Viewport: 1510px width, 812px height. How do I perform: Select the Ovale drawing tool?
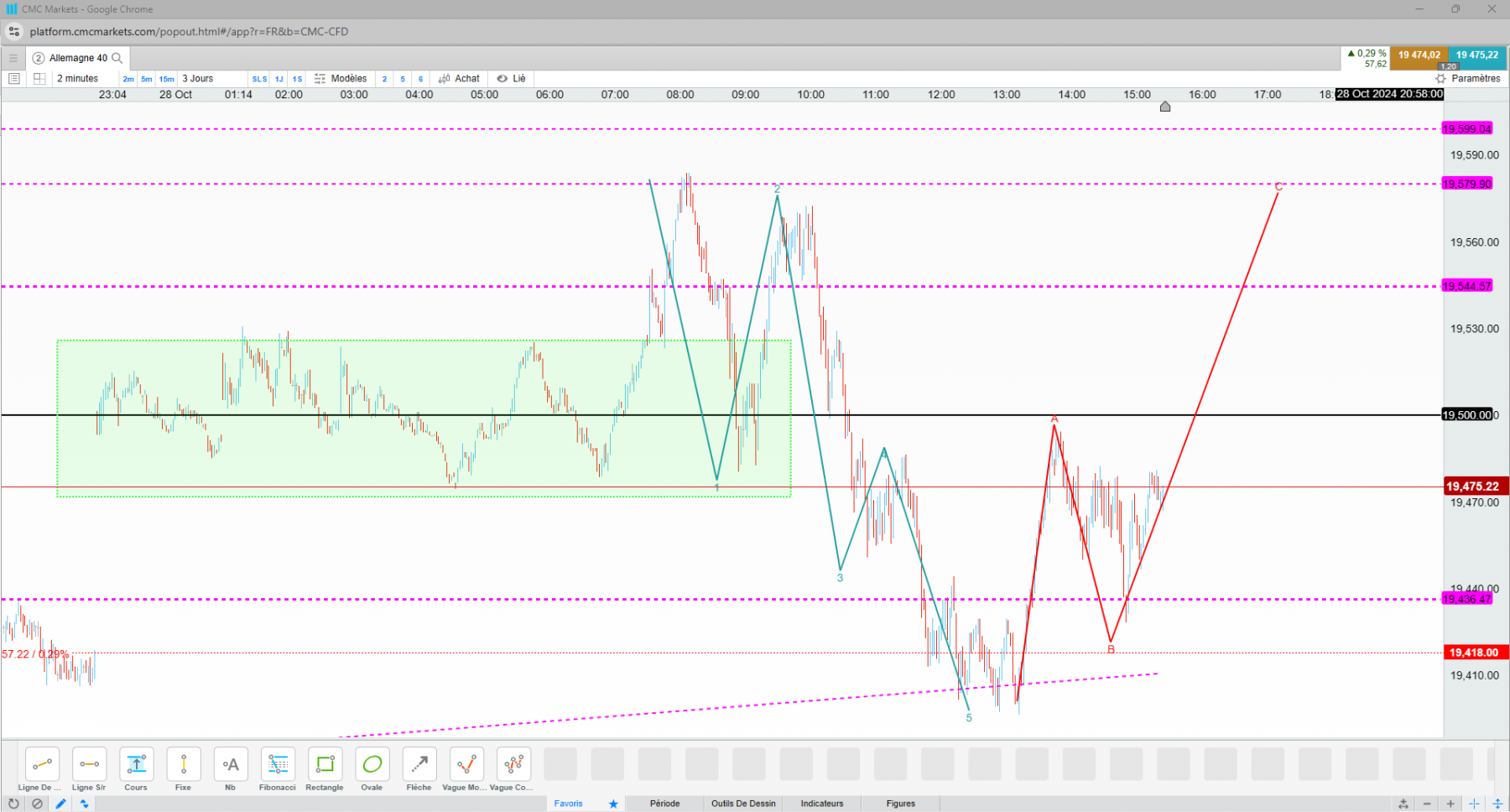(372, 764)
